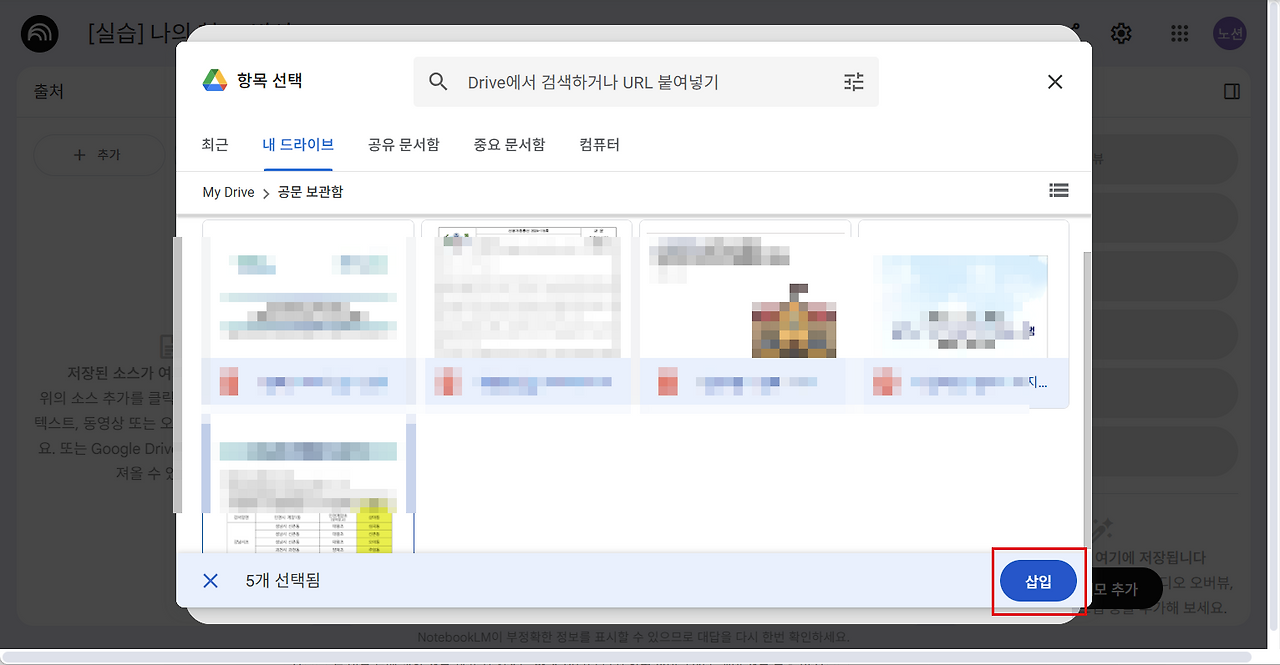Open the 노션 account avatar
The image size is (1280, 665).
coord(1230,34)
